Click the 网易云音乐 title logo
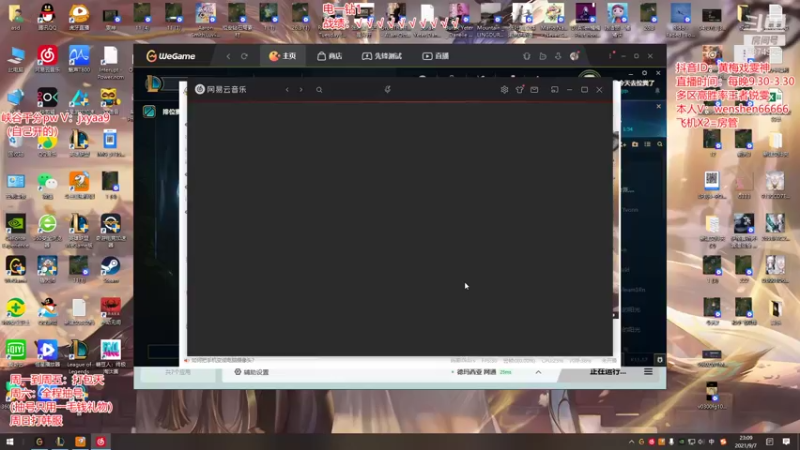 [220, 89]
